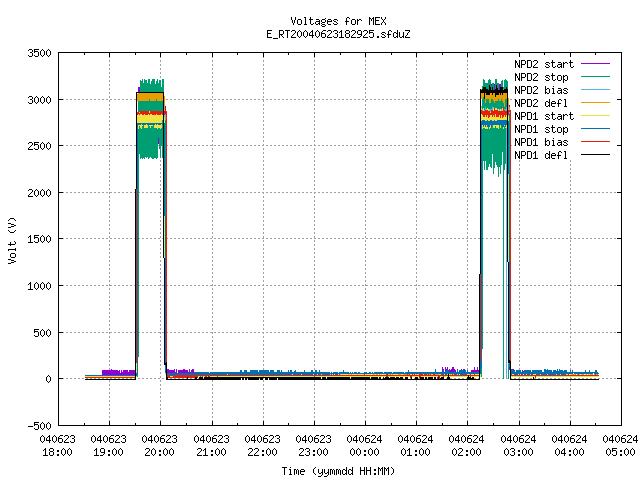Click the 040623 23:00 time label
The image size is (640, 480).
[313, 446]
